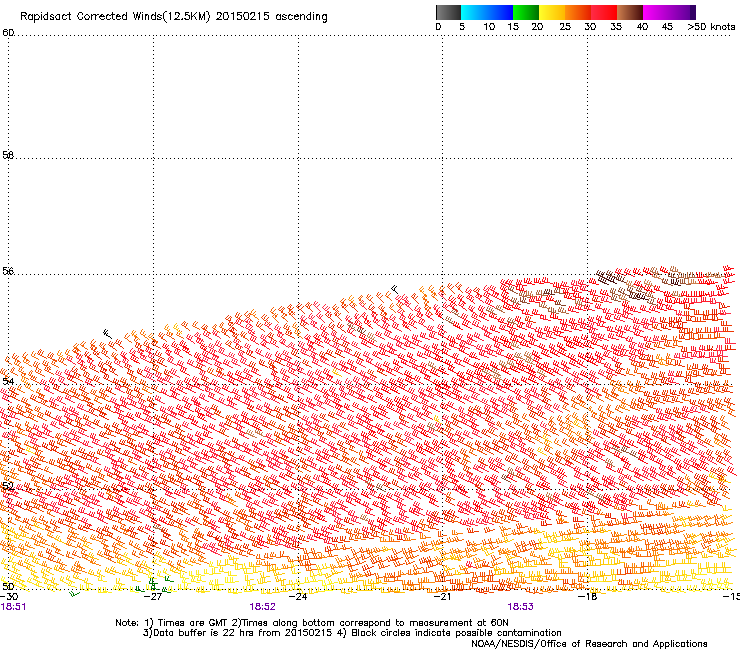
Task: Click the latitude axis label 58
Action: click(8, 155)
